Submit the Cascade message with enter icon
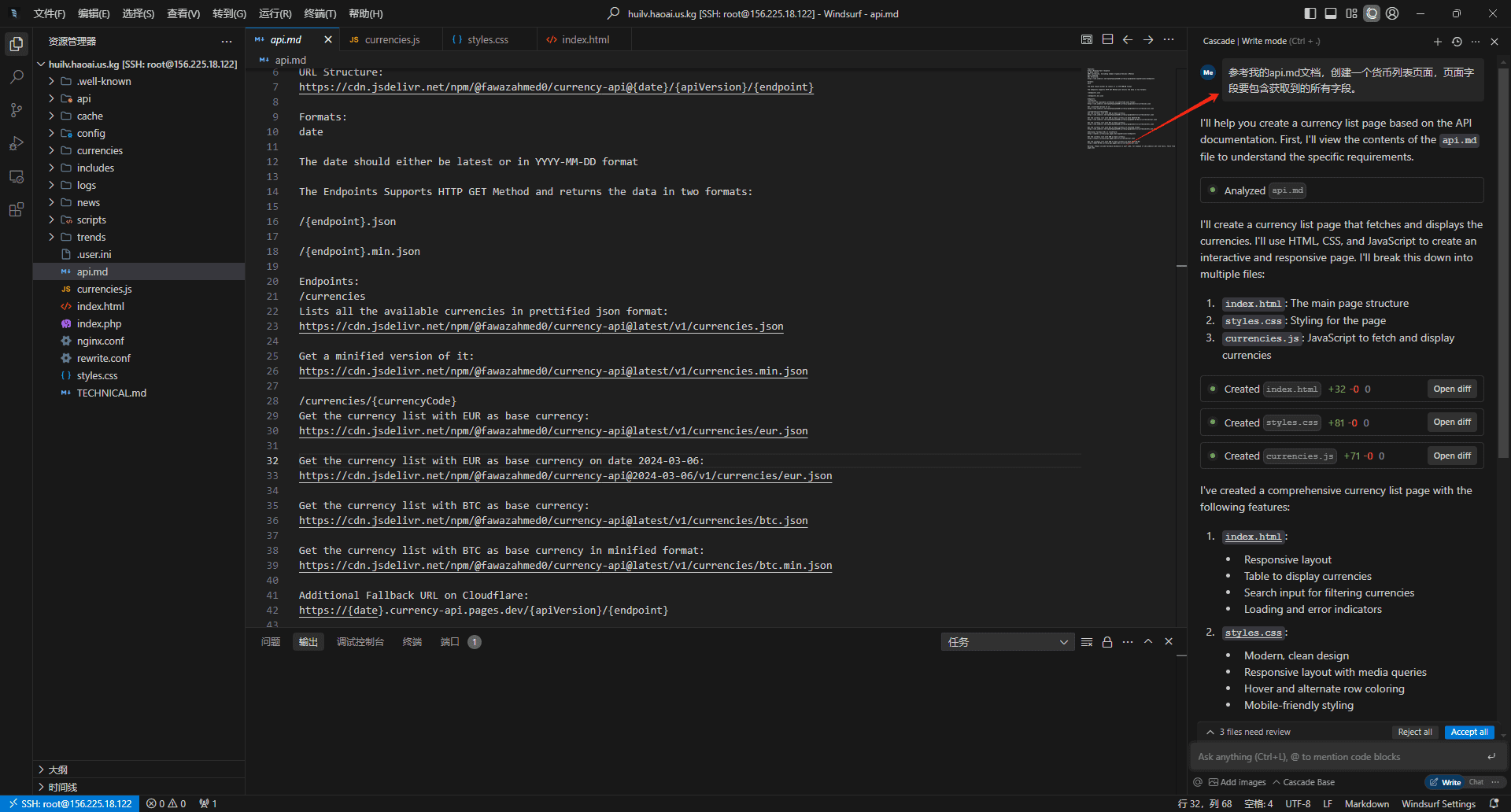Screen dimensions: 1511x812 click(x=1491, y=757)
